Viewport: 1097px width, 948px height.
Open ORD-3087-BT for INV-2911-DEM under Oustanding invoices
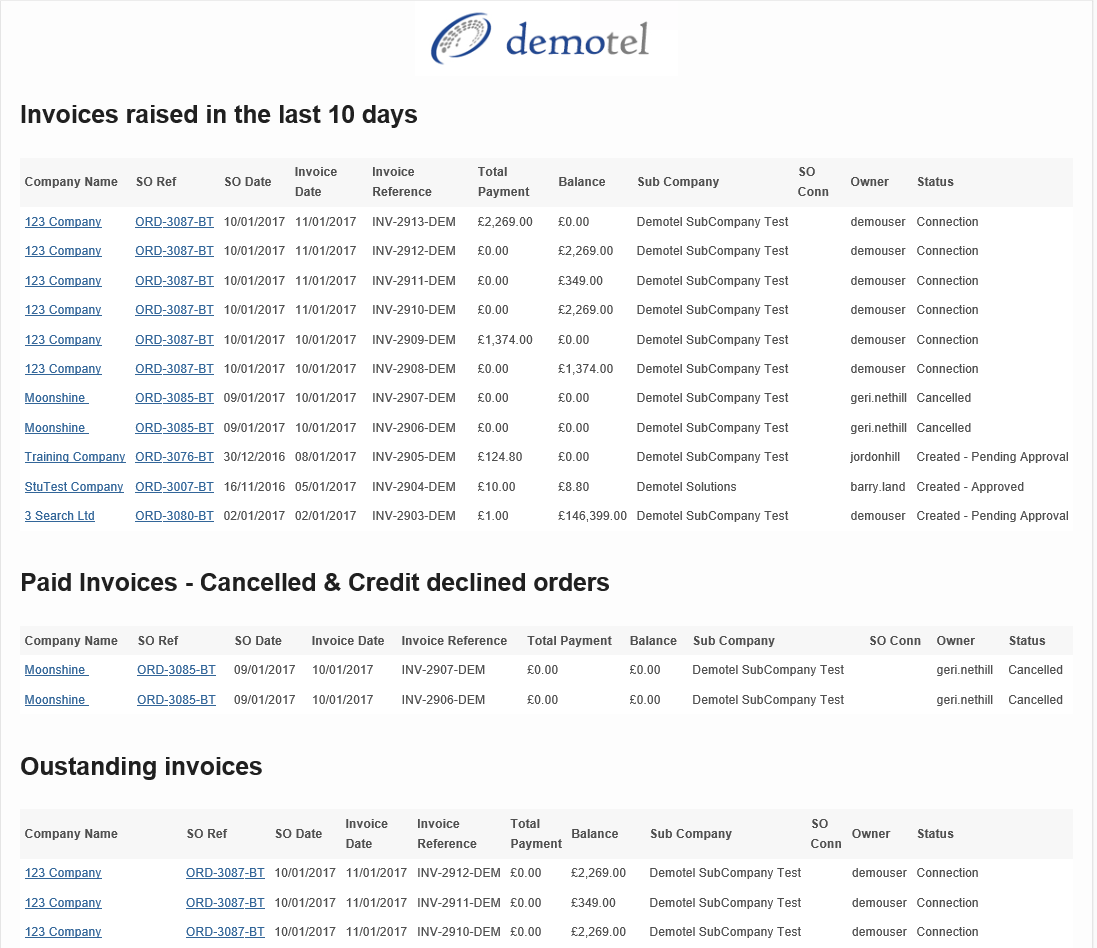225,903
